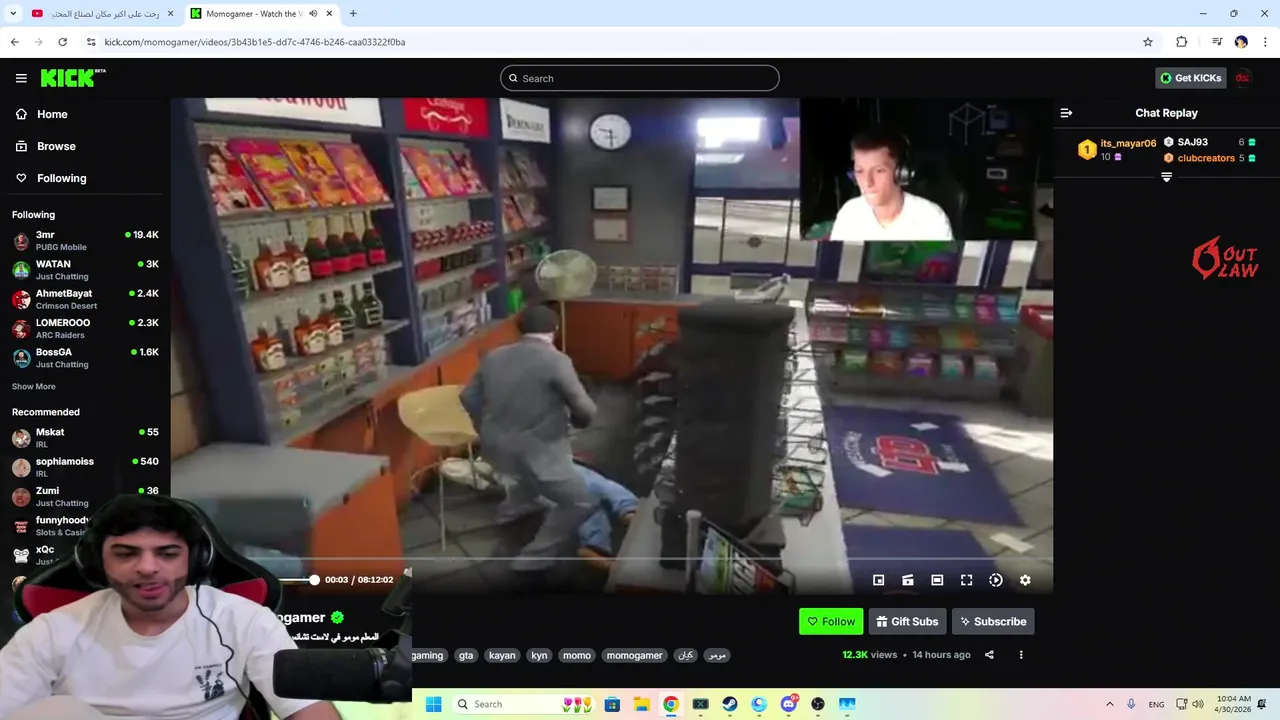Open Mskat recommended channel
The image size is (1280, 720).
point(85,438)
